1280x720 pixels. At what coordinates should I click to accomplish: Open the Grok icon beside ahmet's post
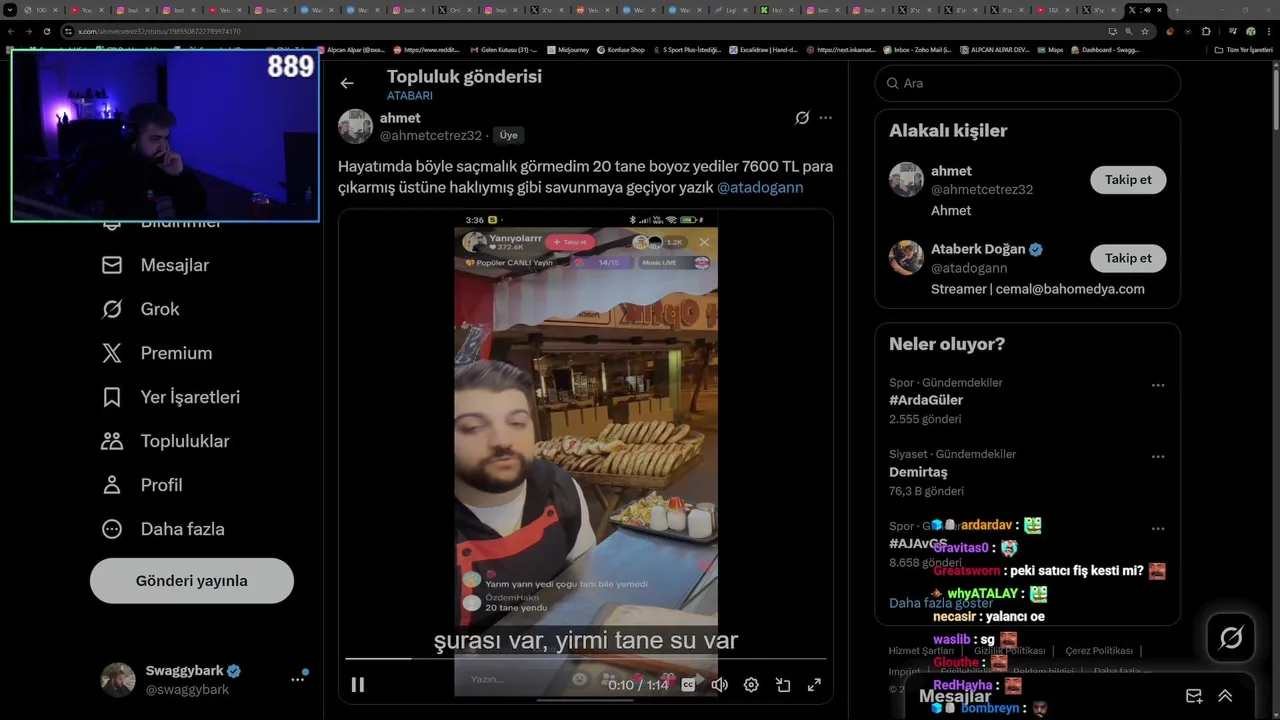click(x=802, y=118)
